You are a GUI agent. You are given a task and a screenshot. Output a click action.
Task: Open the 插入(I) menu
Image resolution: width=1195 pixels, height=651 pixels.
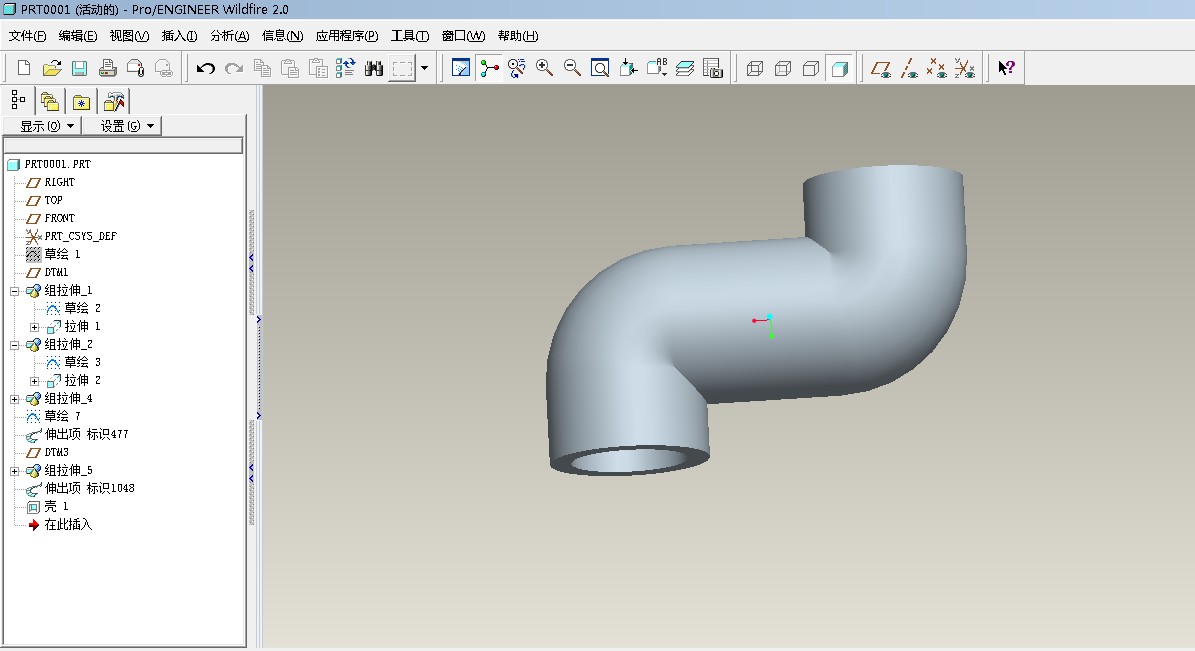pos(179,36)
